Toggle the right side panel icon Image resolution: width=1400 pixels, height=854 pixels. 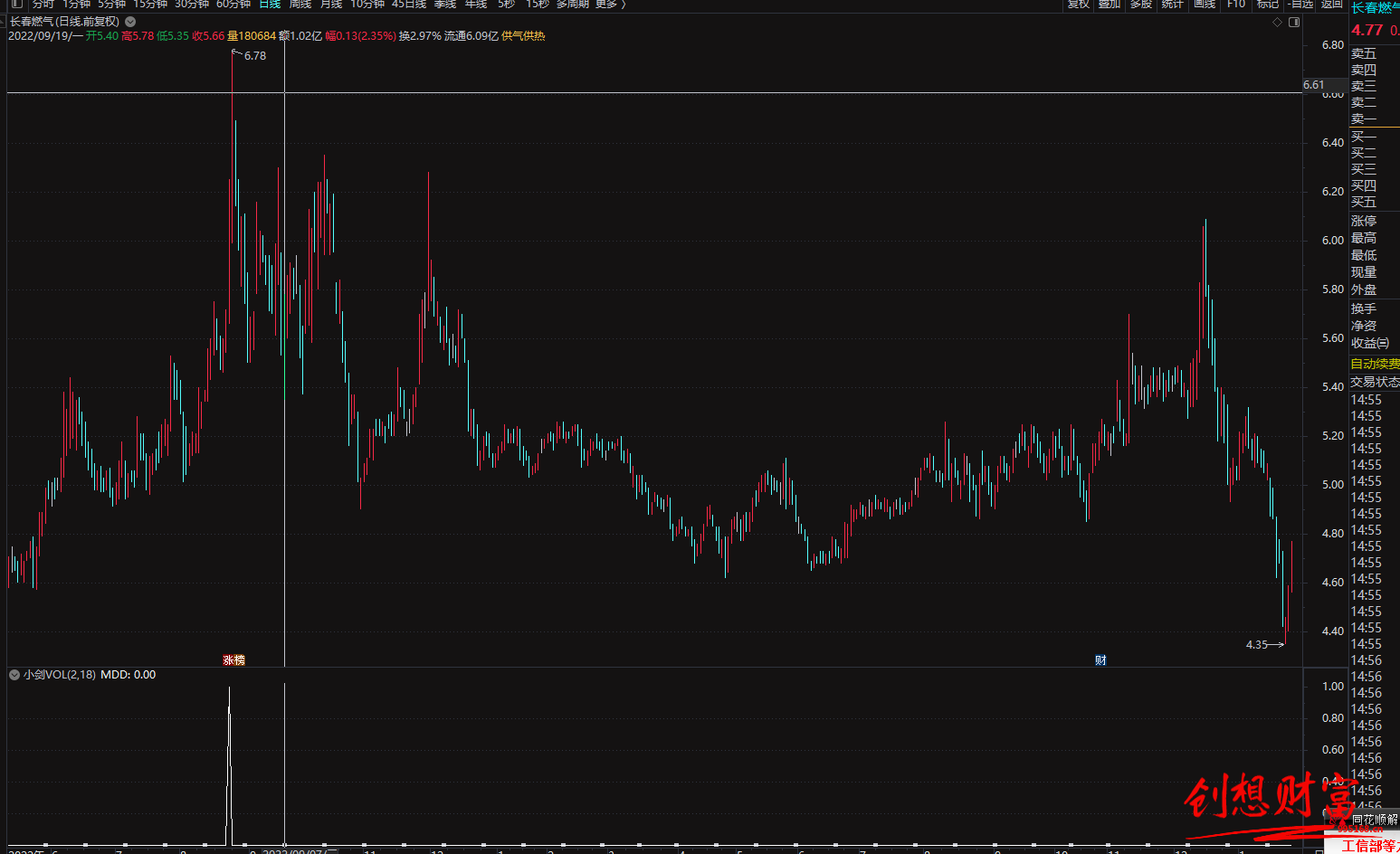[1294, 23]
